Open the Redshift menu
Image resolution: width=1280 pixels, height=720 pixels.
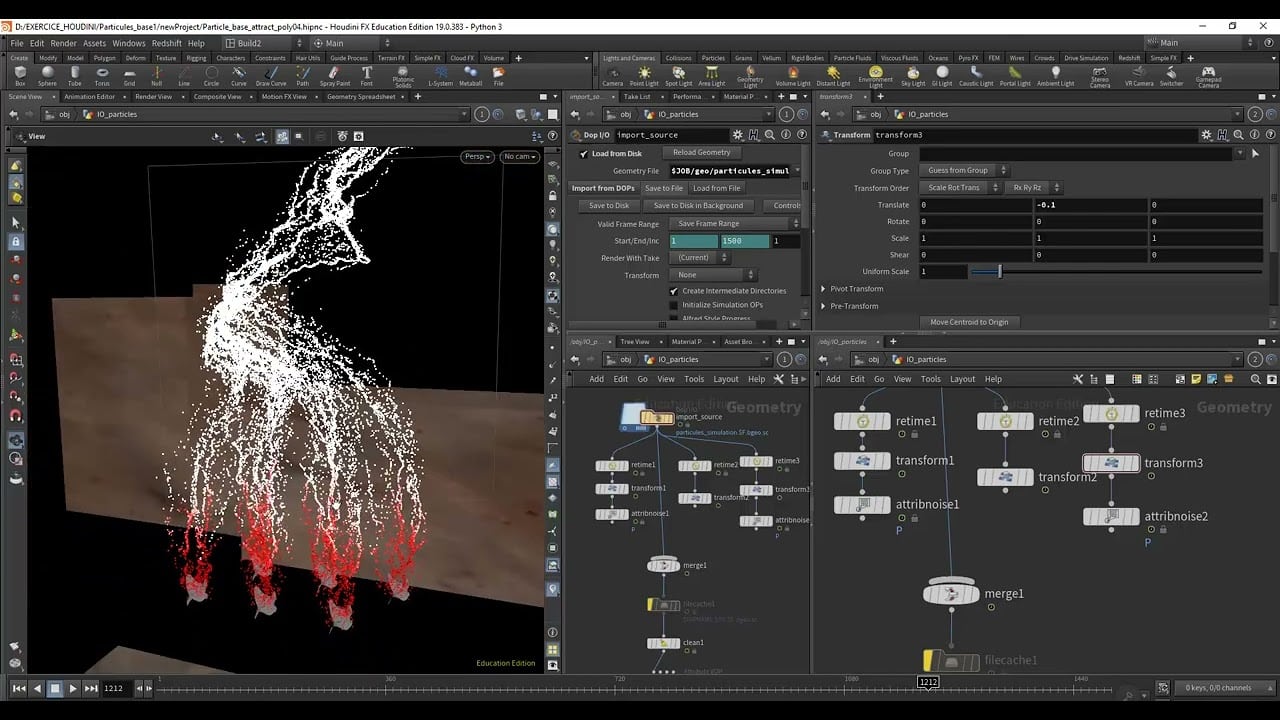[x=165, y=43]
